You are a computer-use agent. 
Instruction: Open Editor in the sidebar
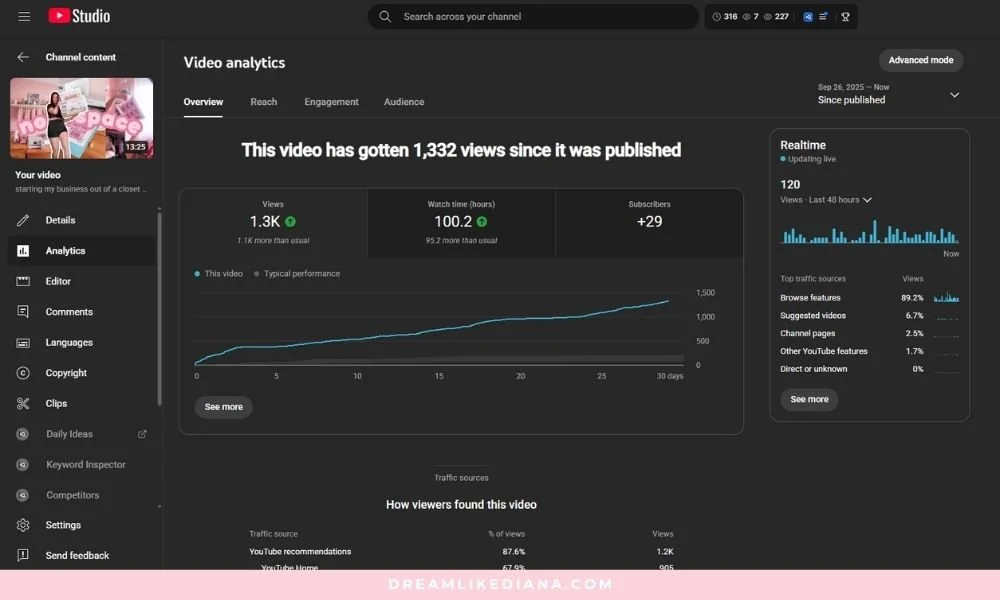coord(82,281)
